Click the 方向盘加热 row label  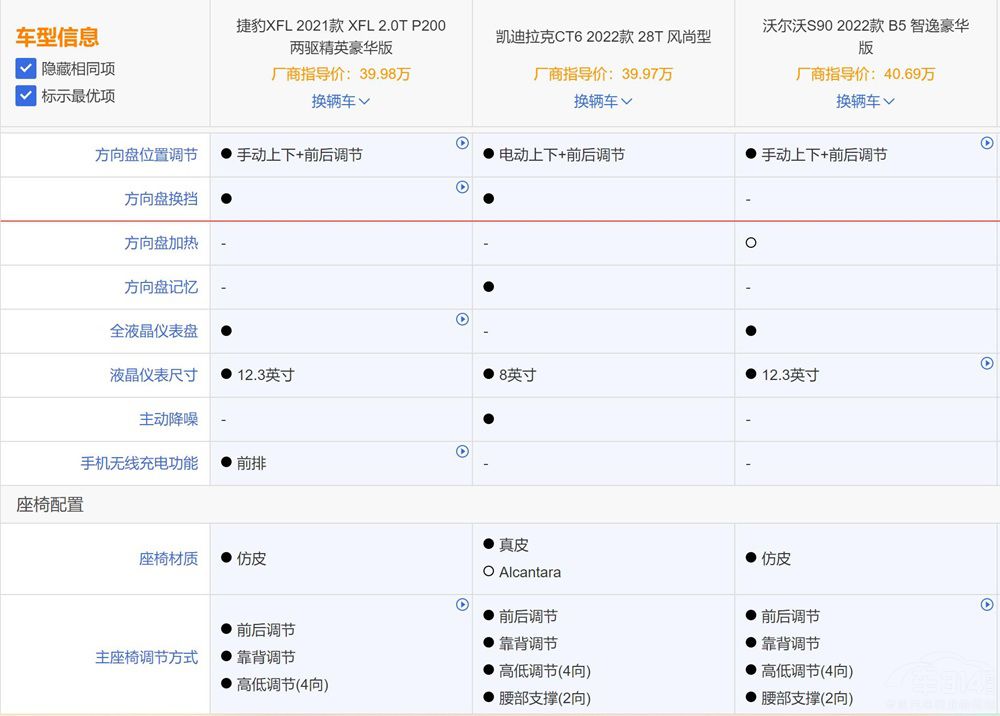point(160,243)
